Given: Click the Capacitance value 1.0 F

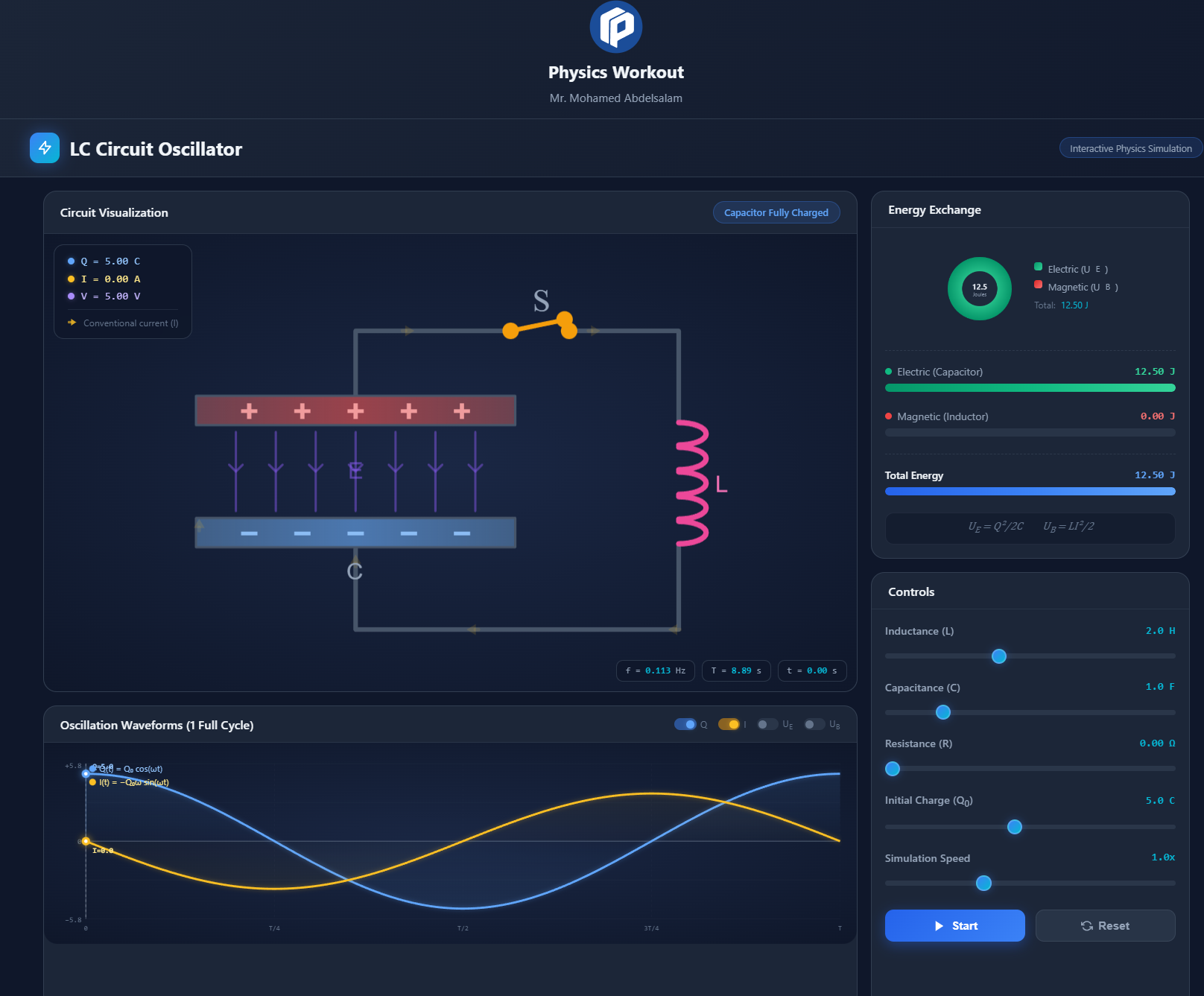Looking at the screenshot, I should [1160, 687].
